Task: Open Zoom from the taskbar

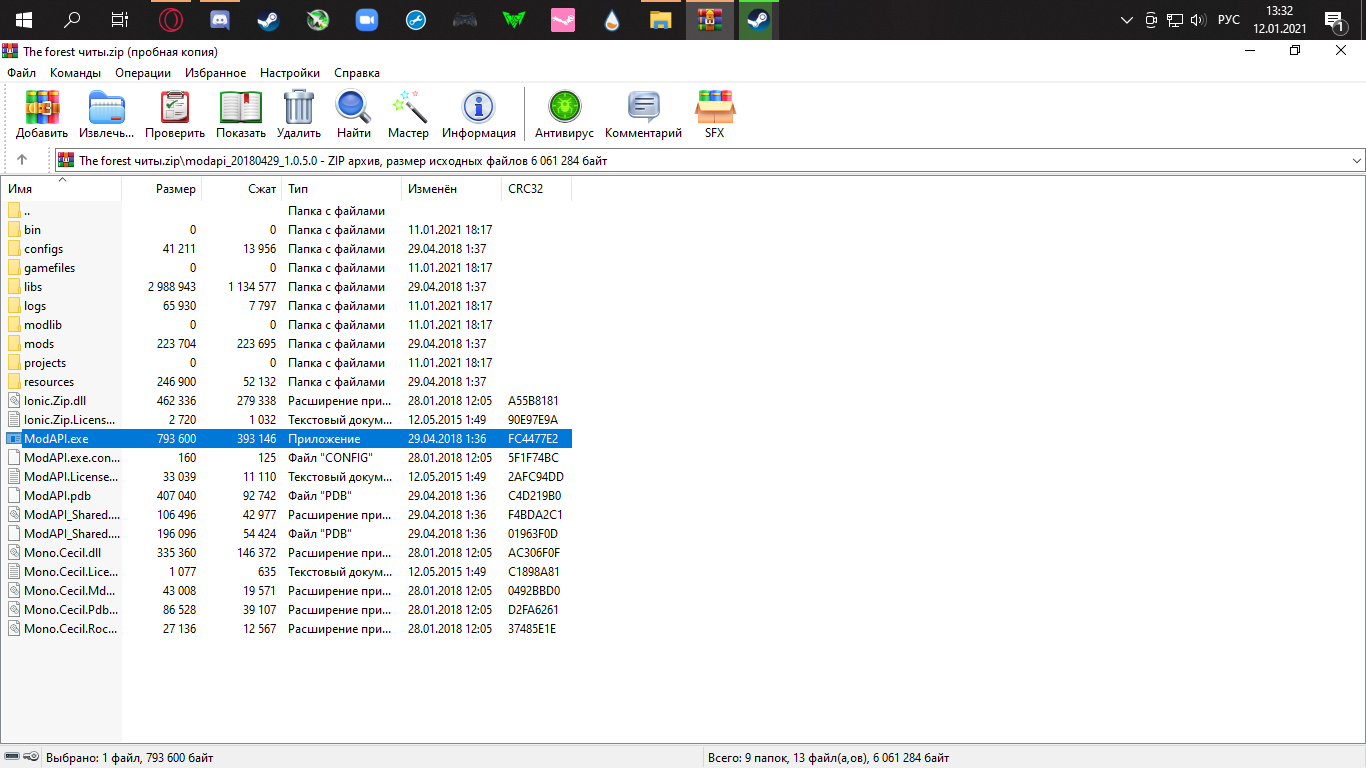Action: tap(368, 20)
